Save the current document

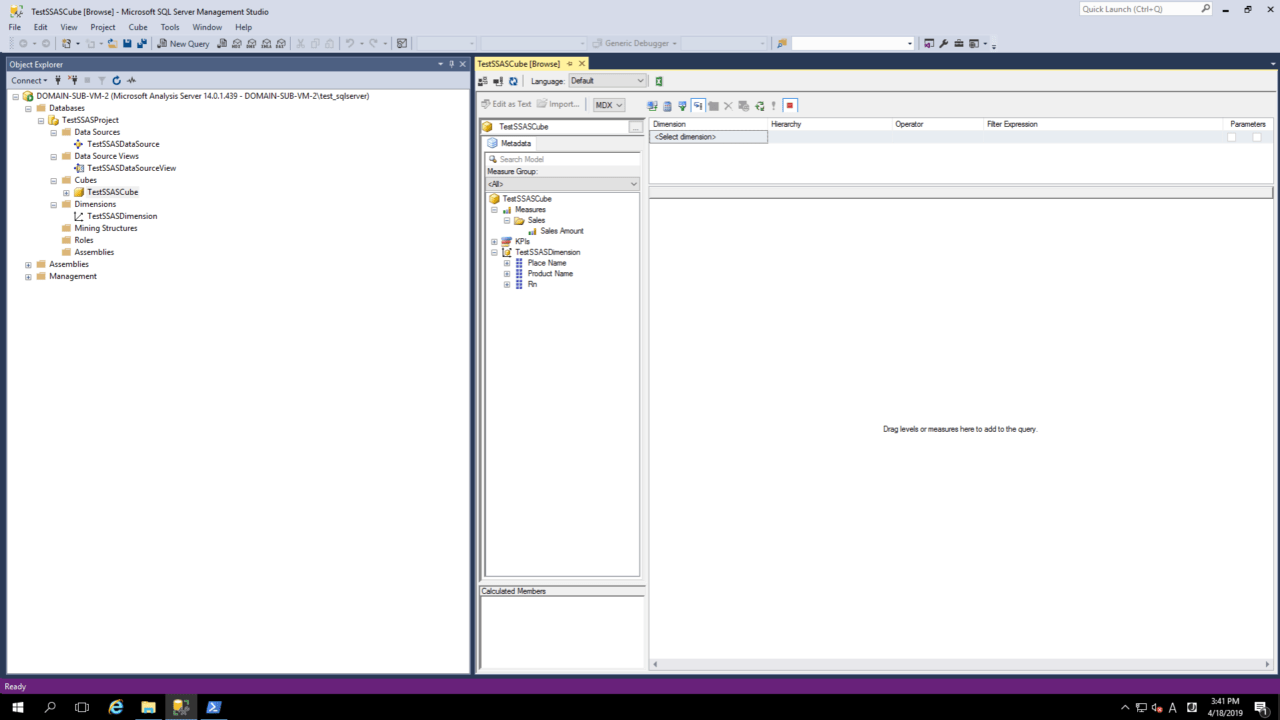(127, 43)
